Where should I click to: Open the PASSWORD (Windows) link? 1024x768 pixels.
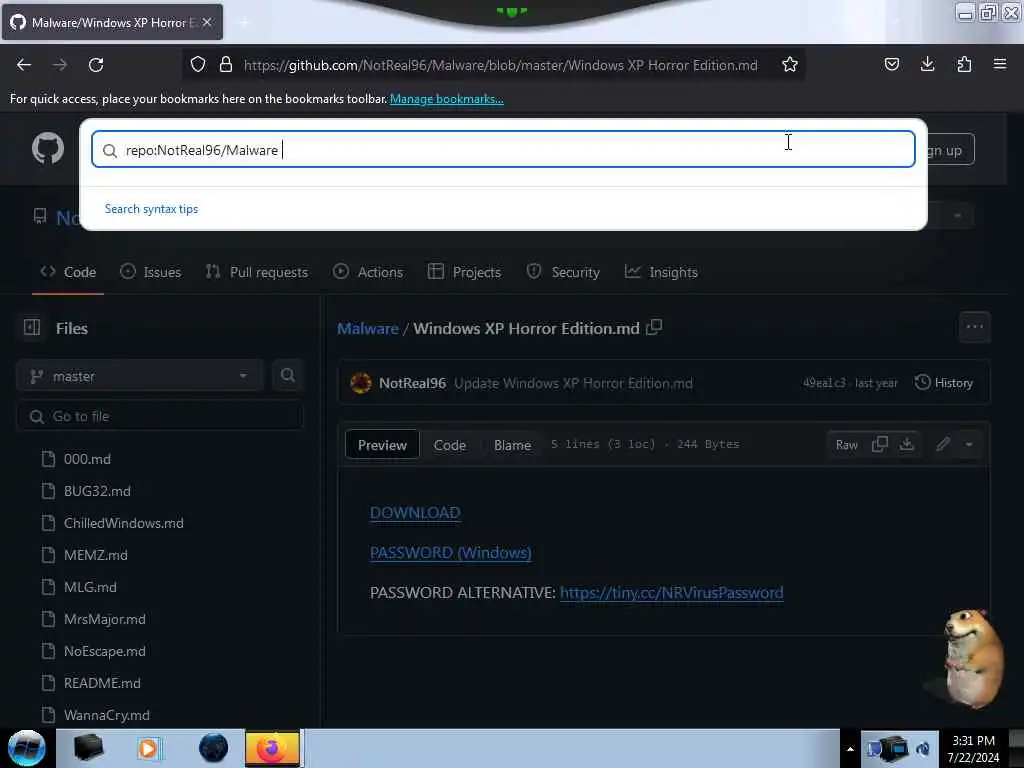pos(451,552)
